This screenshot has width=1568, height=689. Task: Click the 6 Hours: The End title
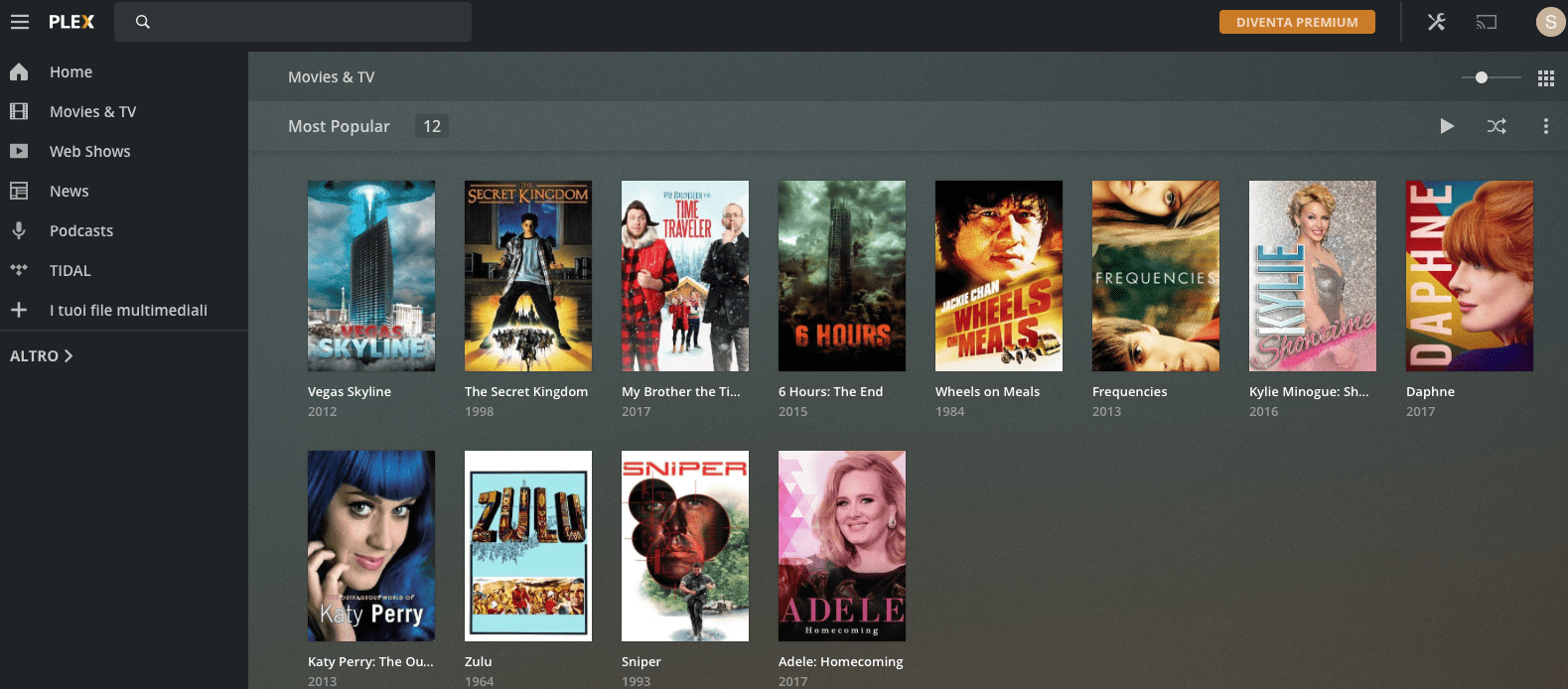click(830, 392)
